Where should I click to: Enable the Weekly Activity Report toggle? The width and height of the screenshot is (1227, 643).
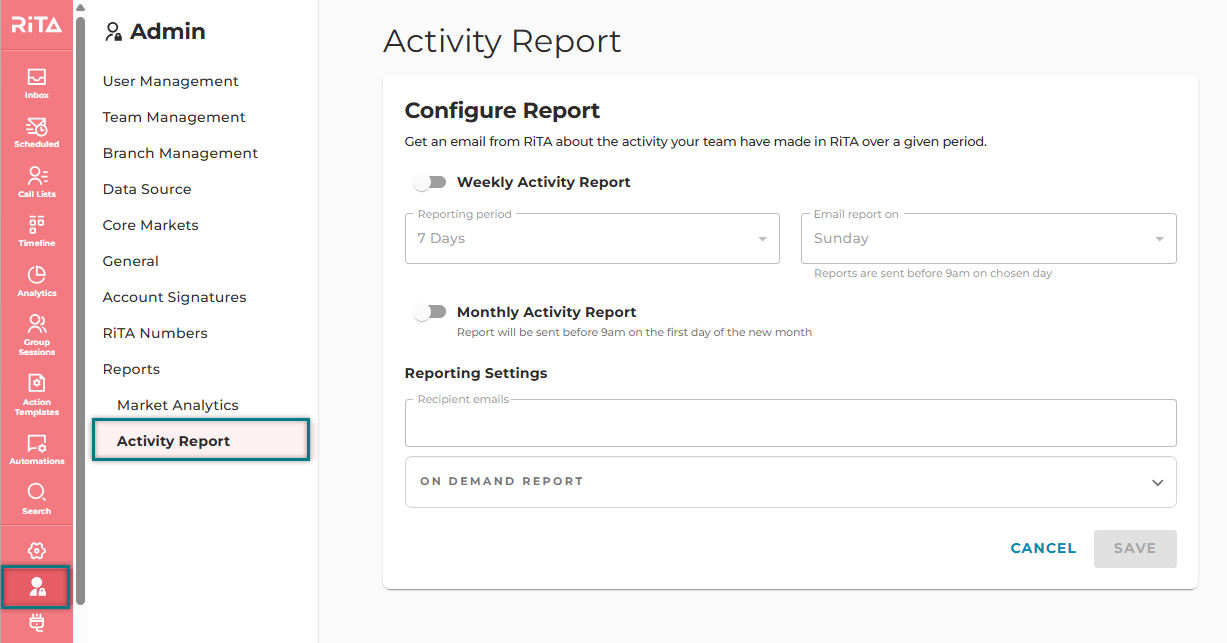pos(430,183)
